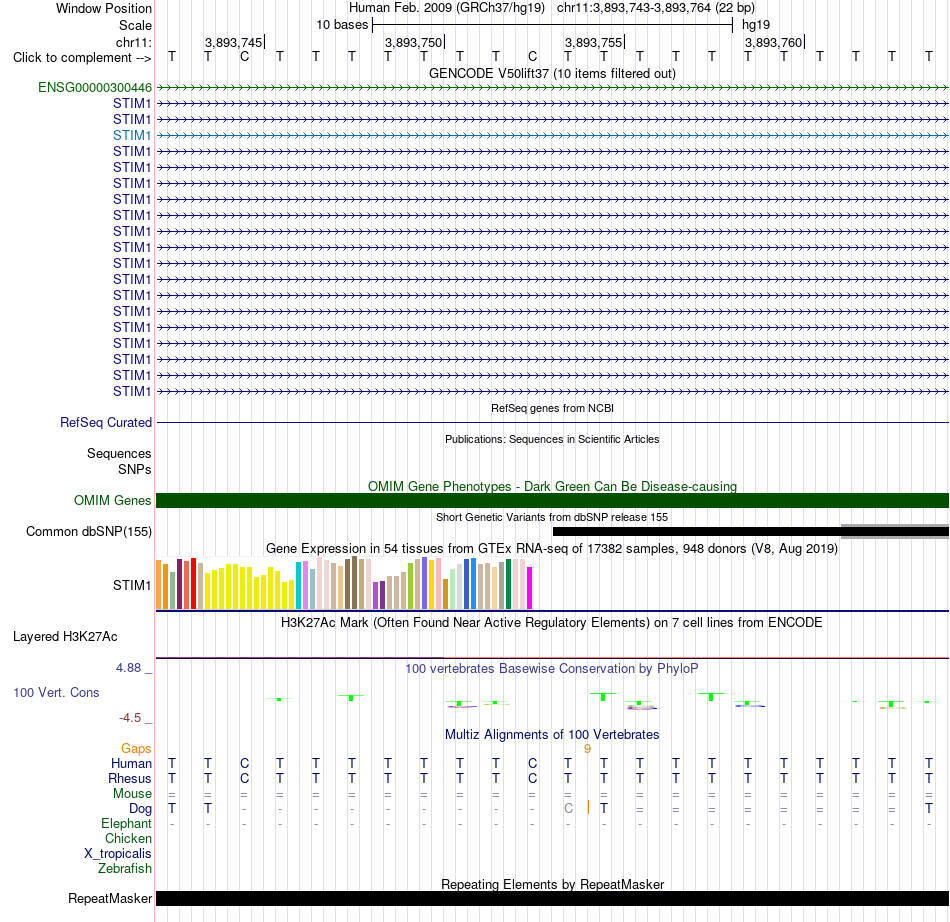Click the chr11: ruler label
The image size is (950, 922).
133,42
